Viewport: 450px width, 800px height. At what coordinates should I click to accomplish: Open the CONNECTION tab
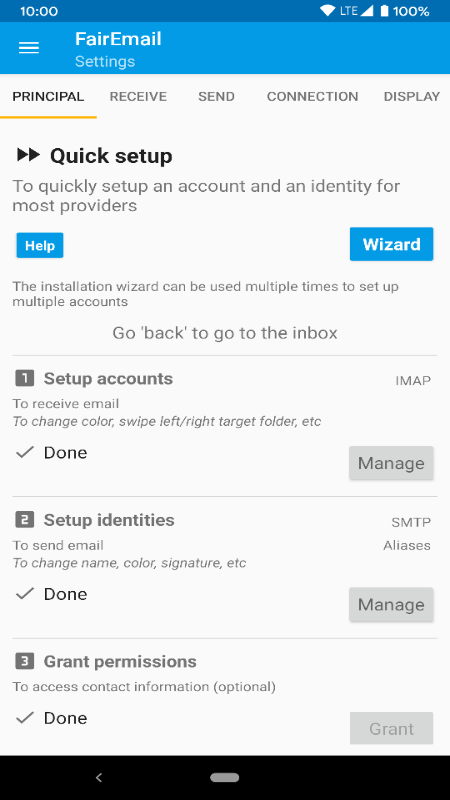click(312, 96)
